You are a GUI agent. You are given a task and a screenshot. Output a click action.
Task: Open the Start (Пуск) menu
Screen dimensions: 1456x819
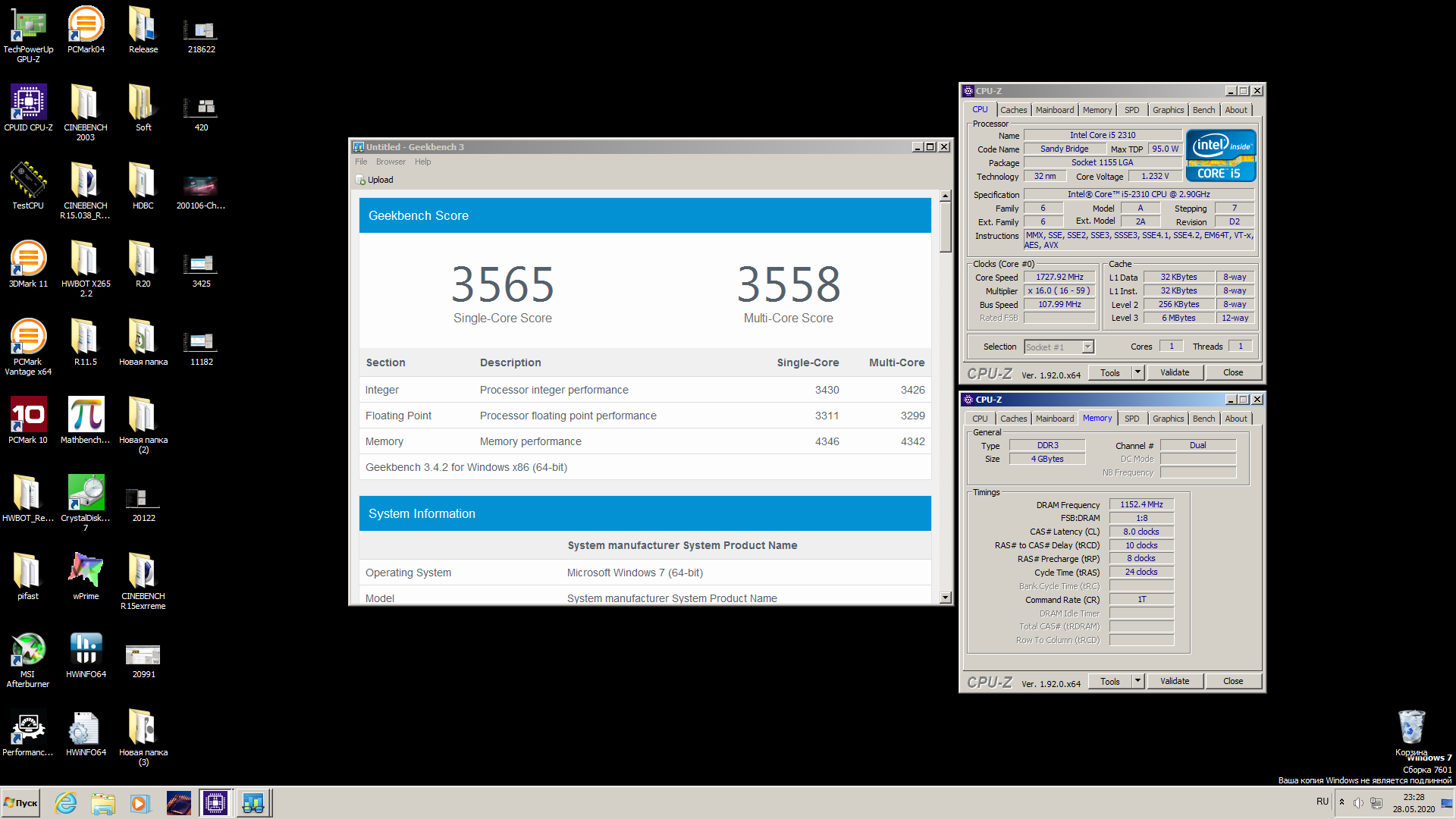tap(21, 803)
